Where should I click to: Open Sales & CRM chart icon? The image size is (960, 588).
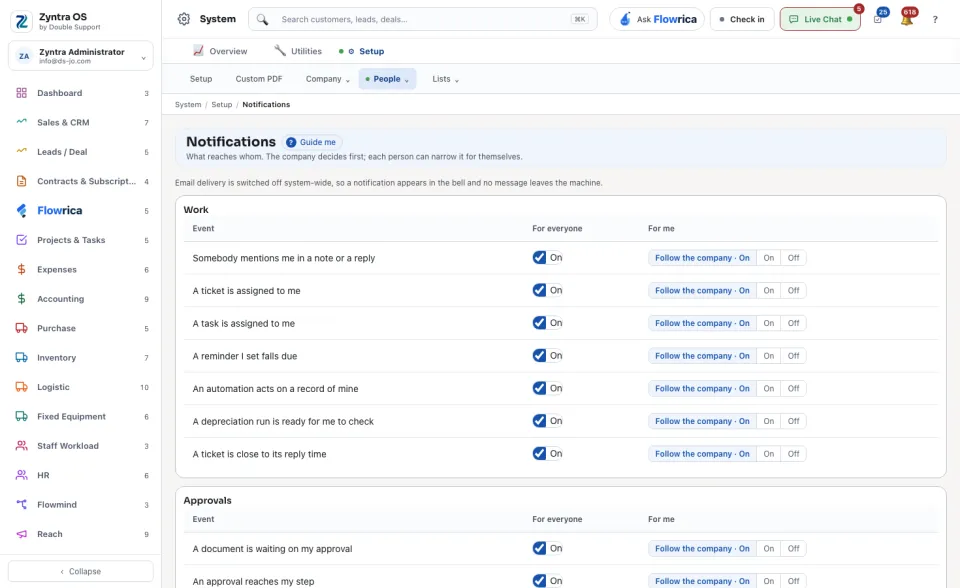coord(21,122)
